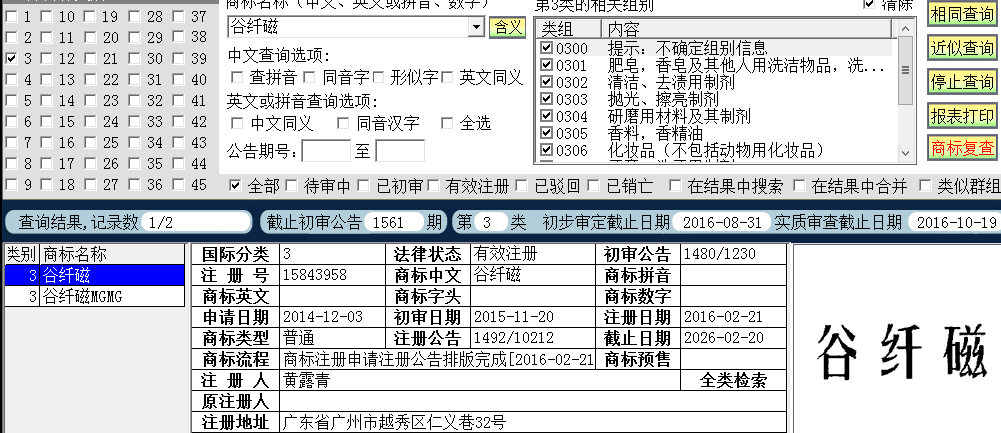The width and height of the screenshot is (1001, 433).
Task: Click the 全类检索 button
Action: [734, 381]
